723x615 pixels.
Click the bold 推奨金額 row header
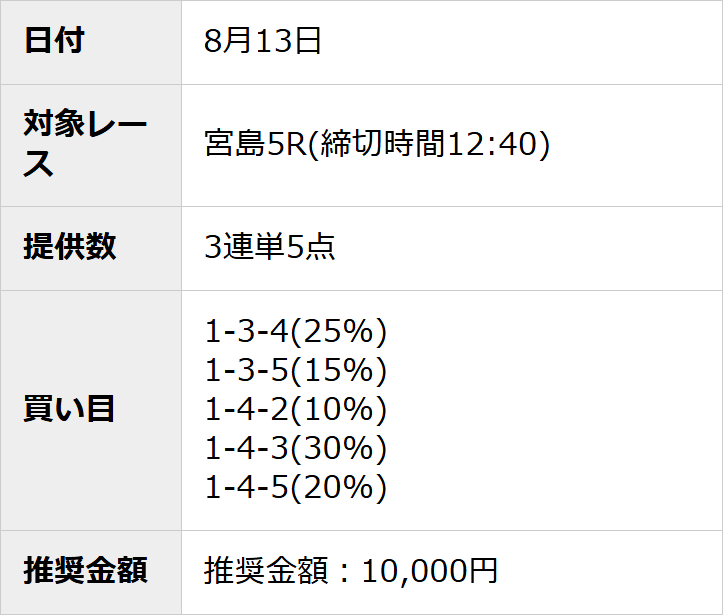coord(86,571)
